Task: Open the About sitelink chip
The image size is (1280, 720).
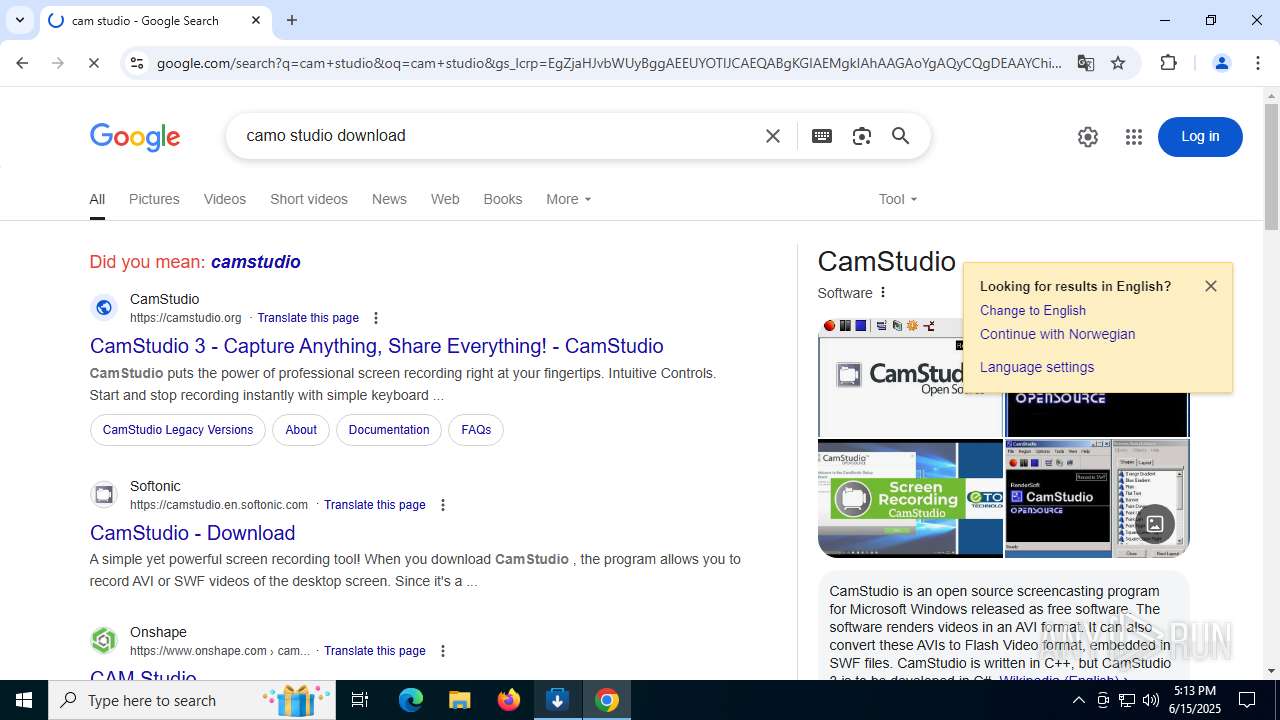Action: (301, 430)
